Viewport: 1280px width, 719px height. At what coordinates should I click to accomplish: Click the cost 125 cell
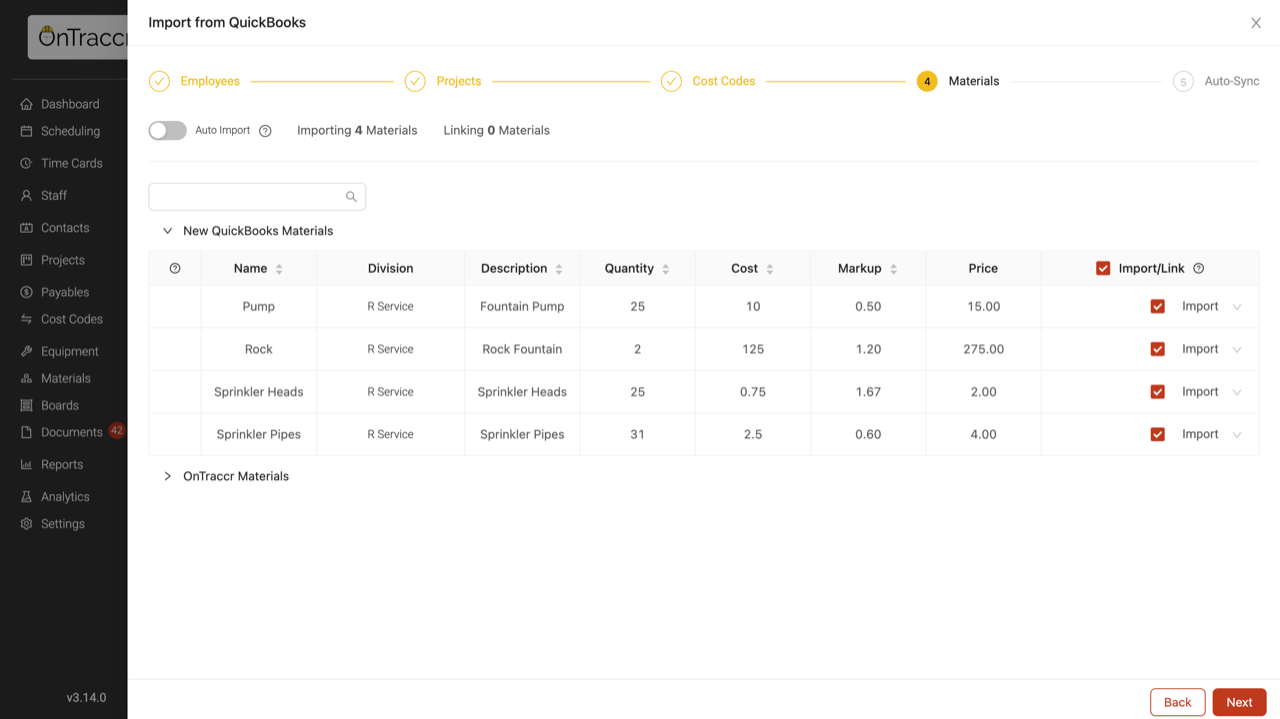(x=753, y=349)
